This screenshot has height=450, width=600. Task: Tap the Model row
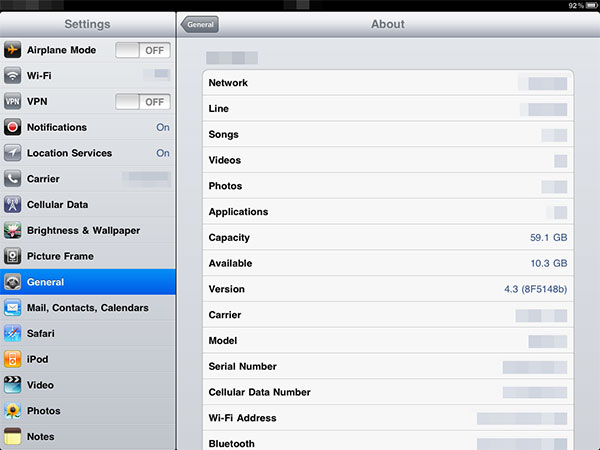coord(388,341)
